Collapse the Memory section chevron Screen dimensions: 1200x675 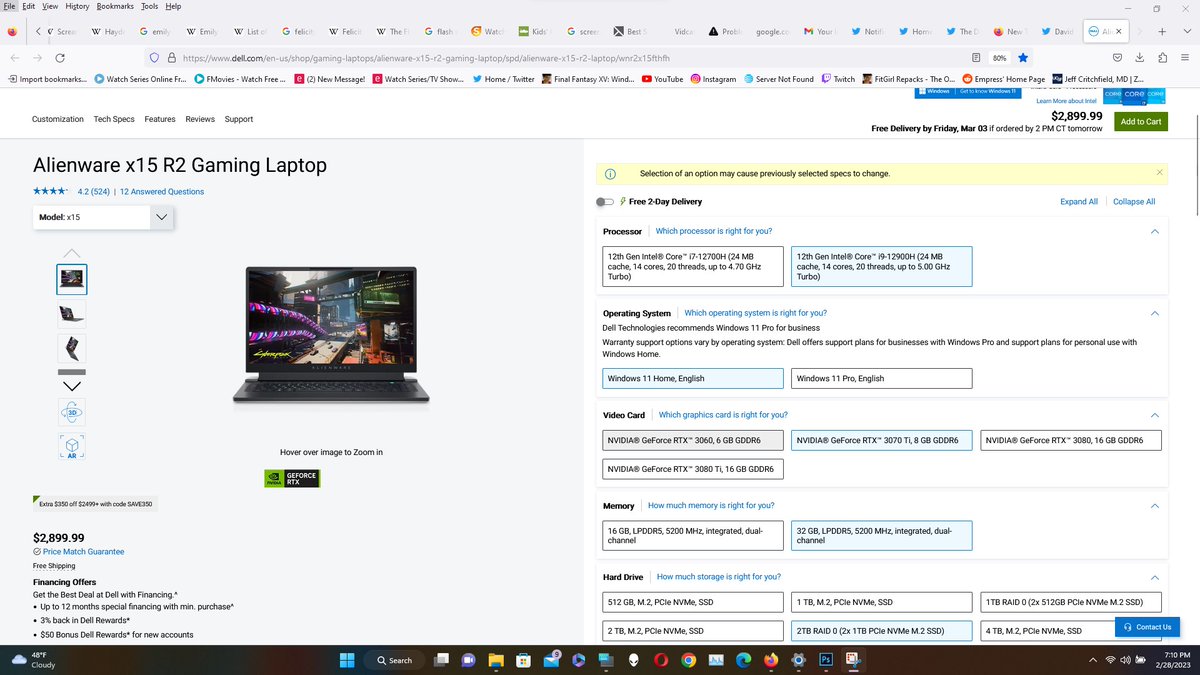pyautogui.click(x=1154, y=506)
